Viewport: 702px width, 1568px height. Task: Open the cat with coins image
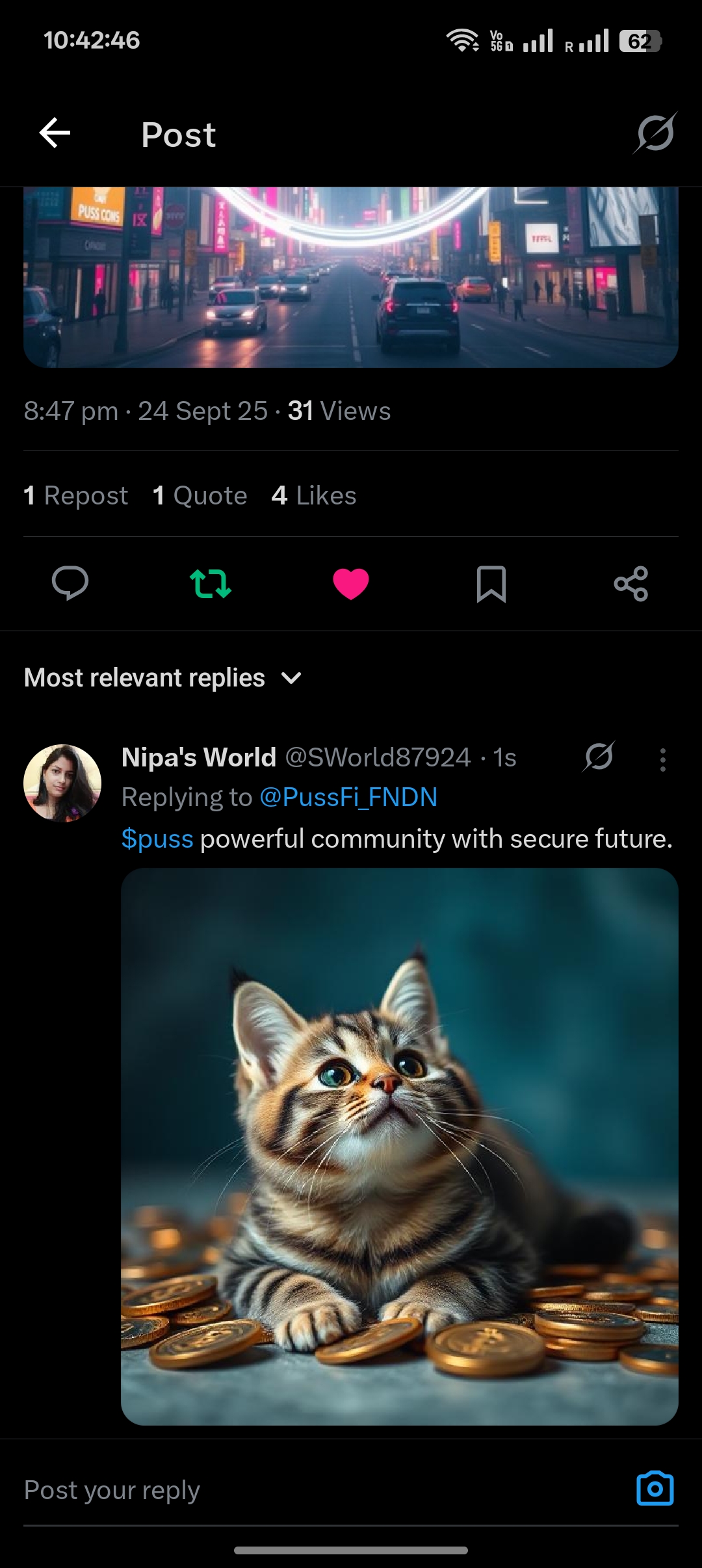[399, 1146]
